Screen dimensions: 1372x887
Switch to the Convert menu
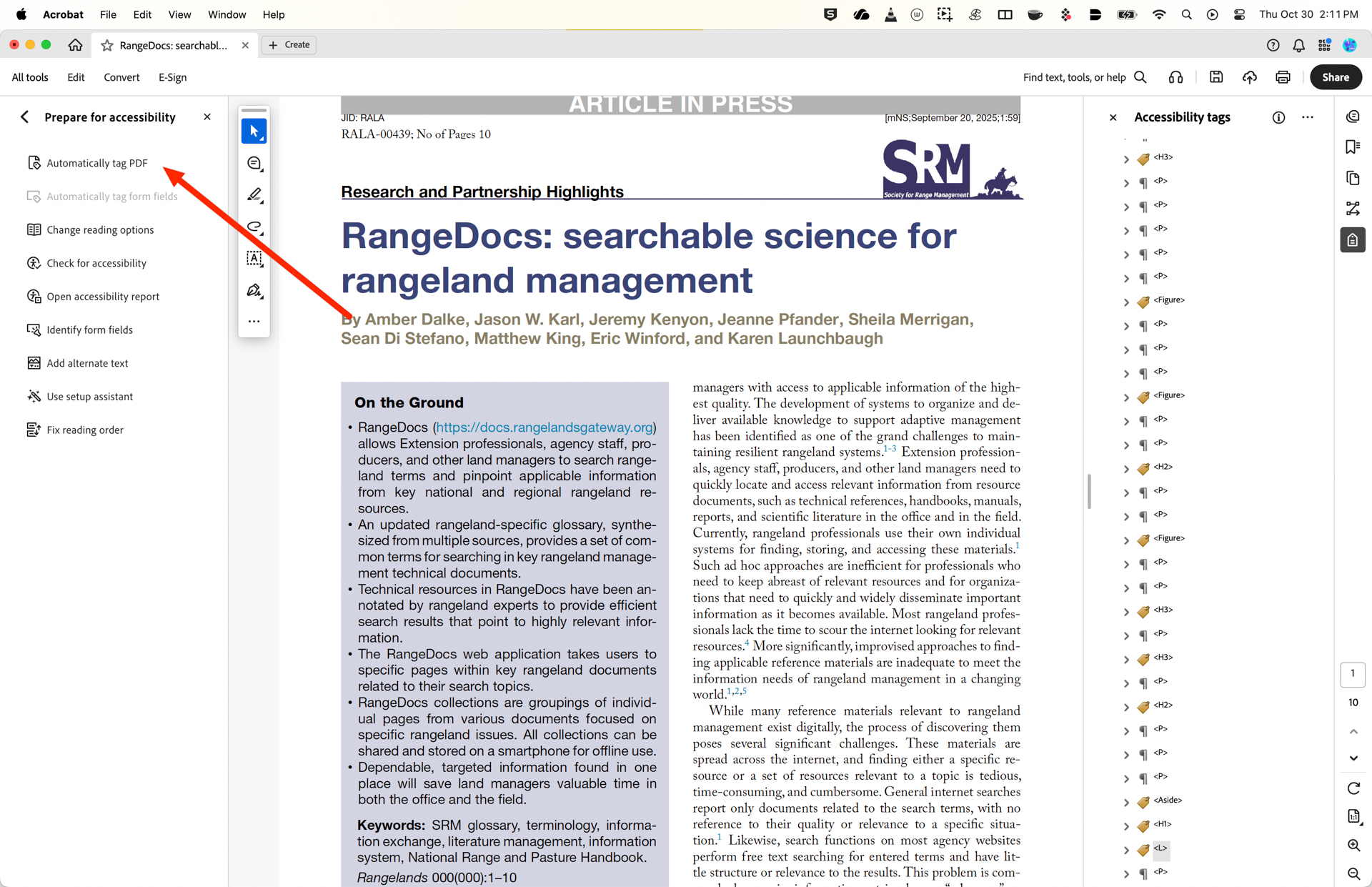(x=121, y=77)
